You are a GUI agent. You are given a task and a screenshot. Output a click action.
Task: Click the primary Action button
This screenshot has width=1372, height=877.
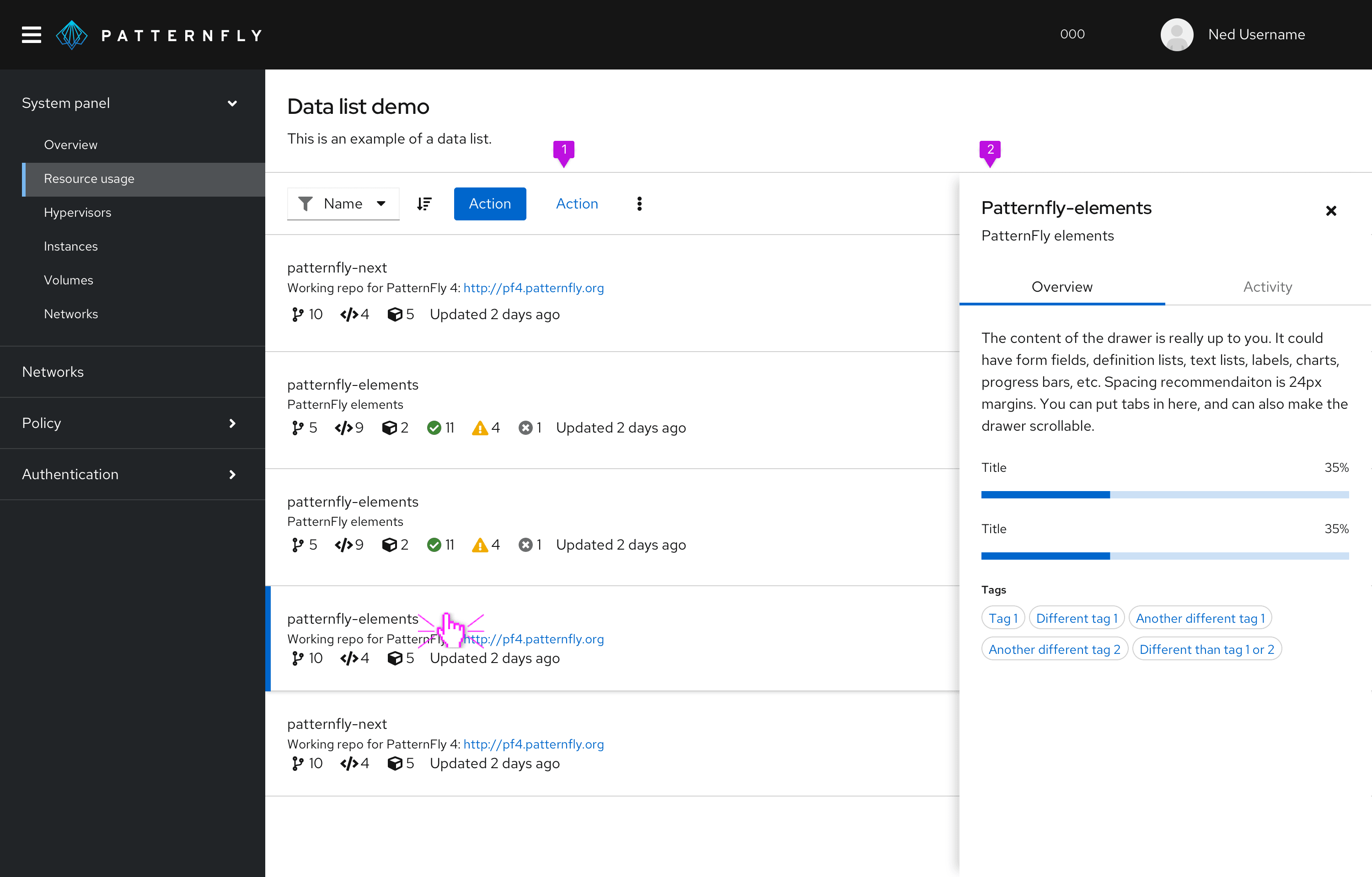488,204
